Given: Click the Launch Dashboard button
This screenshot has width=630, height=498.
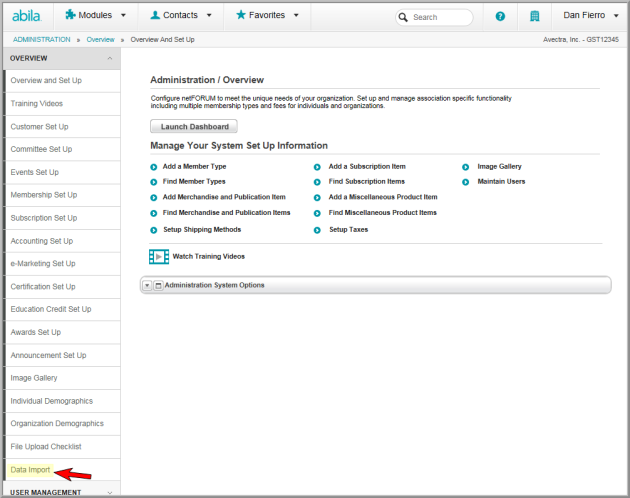Looking at the screenshot, I should [194, 127].
